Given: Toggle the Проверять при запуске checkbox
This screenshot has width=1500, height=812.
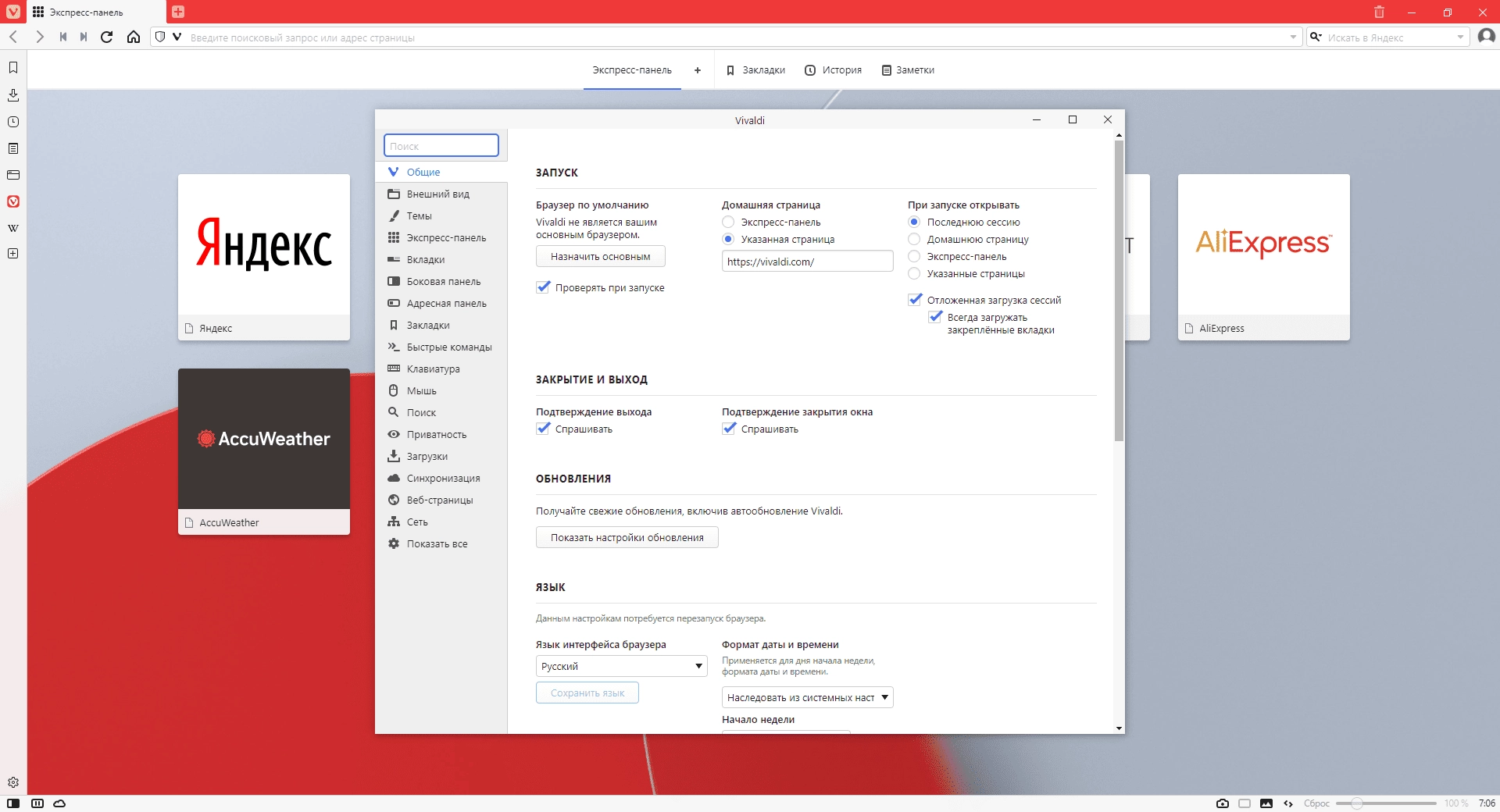Looking at the screenshot, I should pyautogui.click(x=544, y=287).
